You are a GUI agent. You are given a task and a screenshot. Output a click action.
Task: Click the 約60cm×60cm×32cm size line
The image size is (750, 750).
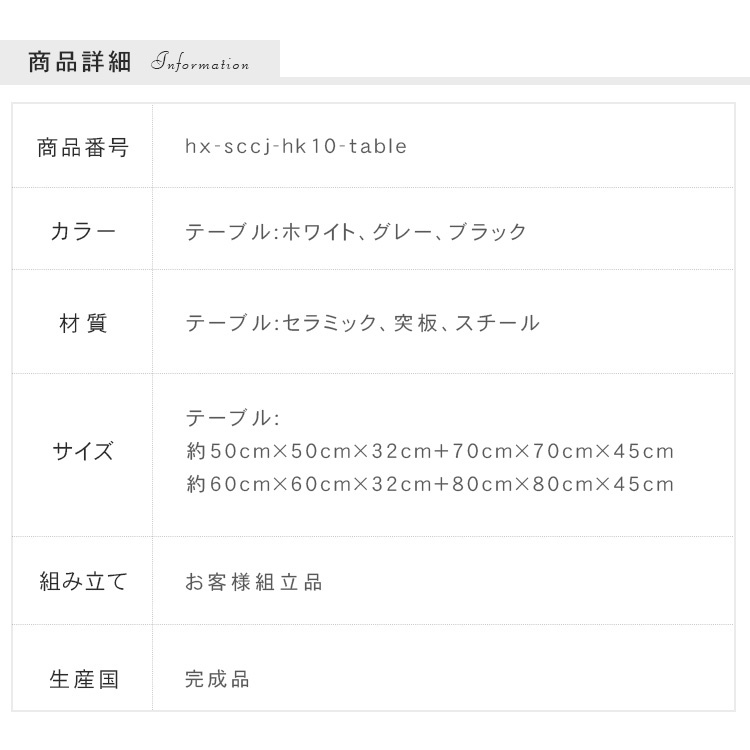click(430, 485)
